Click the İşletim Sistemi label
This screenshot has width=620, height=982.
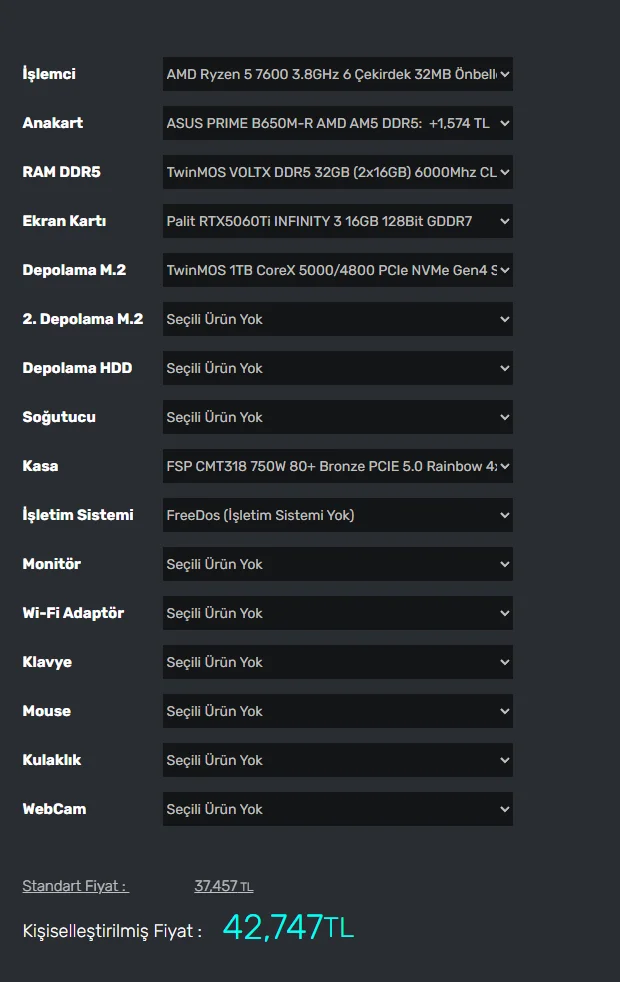pos(78,515)
